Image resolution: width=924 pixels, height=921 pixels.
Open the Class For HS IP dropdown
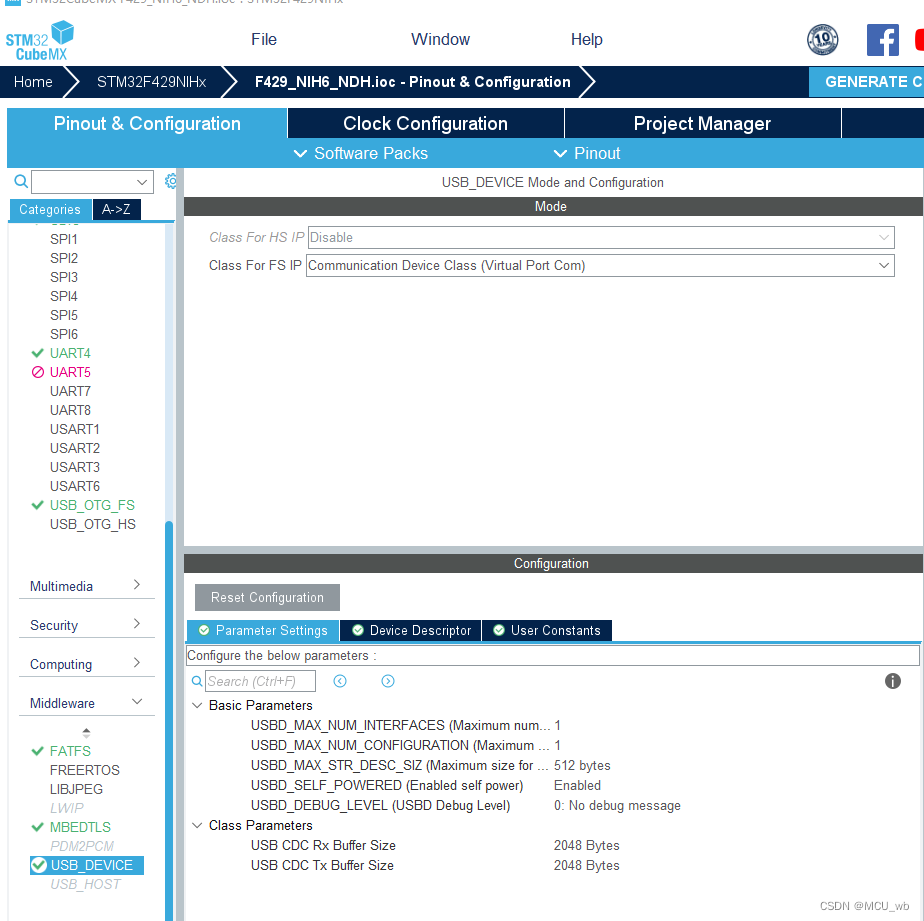[x=600, y=237]
